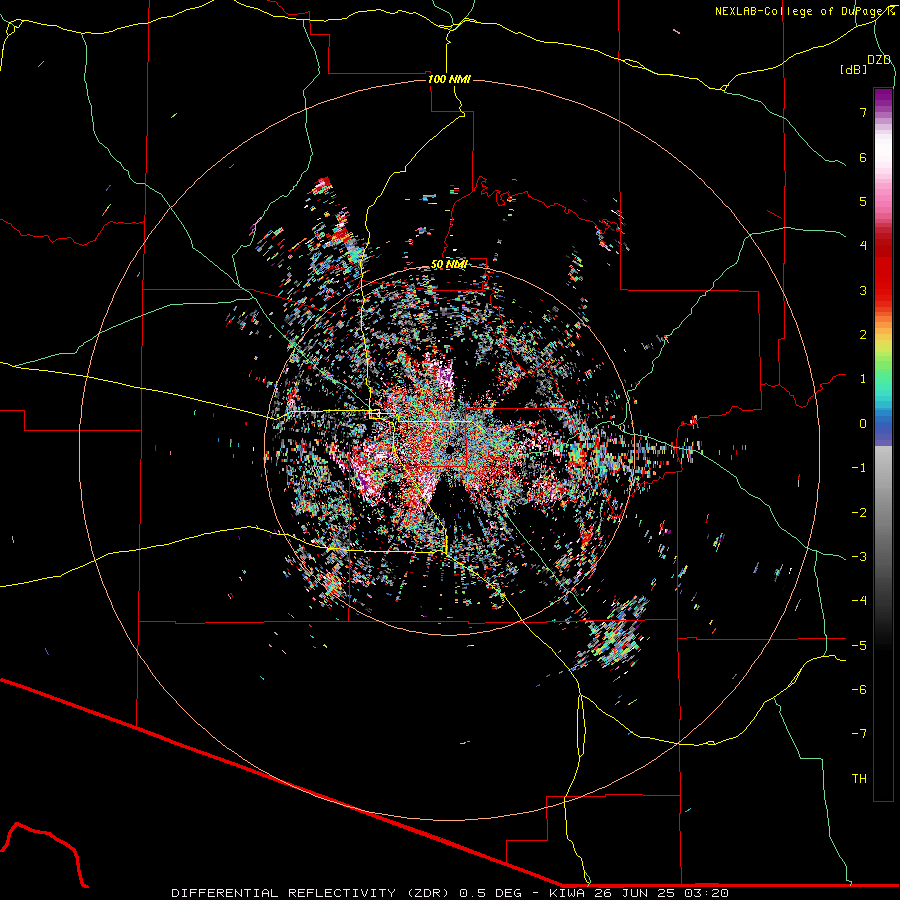
Task: Click the 5 value on the color scale
Action: point(863,201)
